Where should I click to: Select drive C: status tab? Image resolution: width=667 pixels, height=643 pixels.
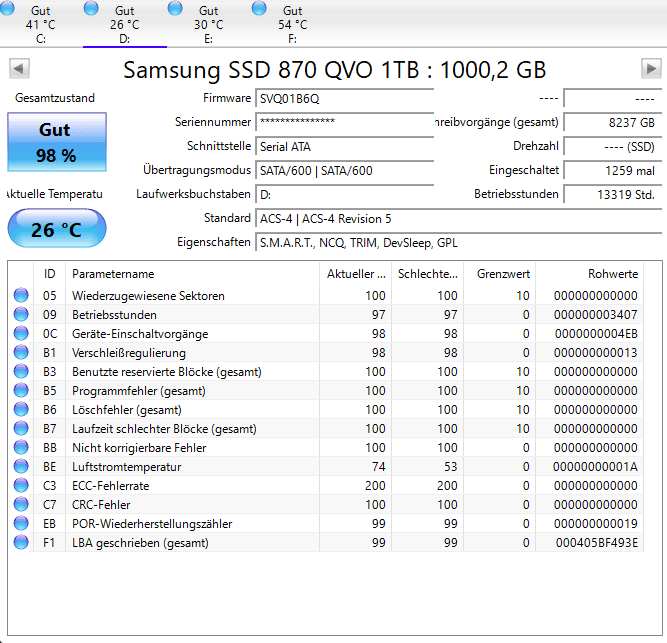41,24
